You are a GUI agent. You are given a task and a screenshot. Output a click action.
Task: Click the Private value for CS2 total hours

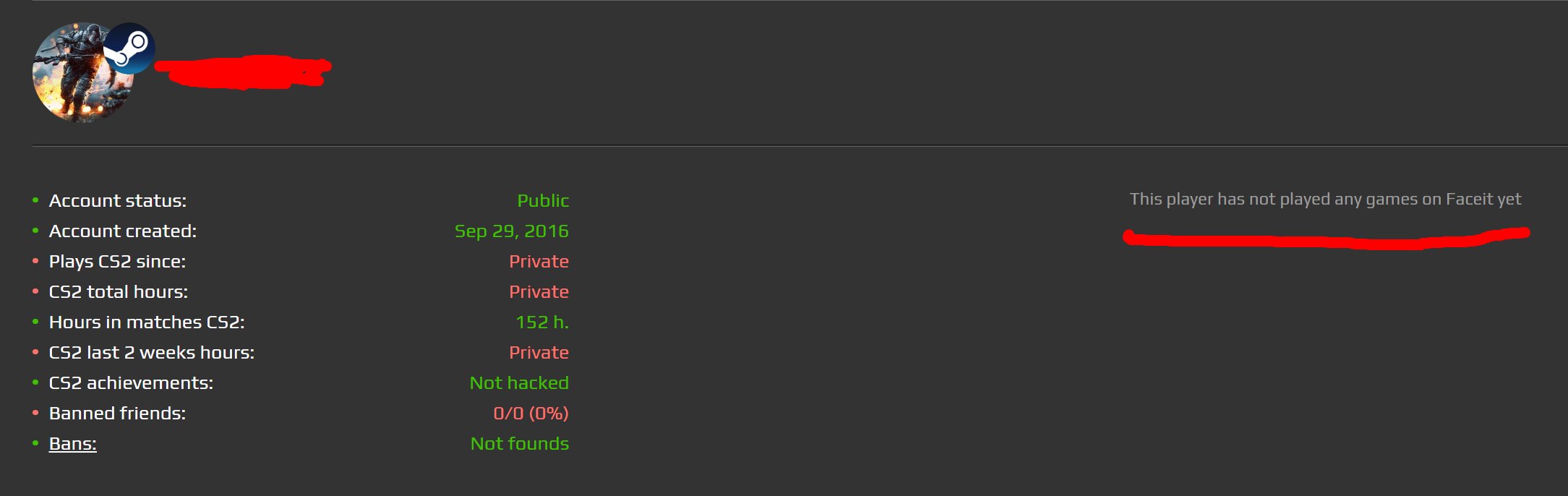tap(539, 292)
